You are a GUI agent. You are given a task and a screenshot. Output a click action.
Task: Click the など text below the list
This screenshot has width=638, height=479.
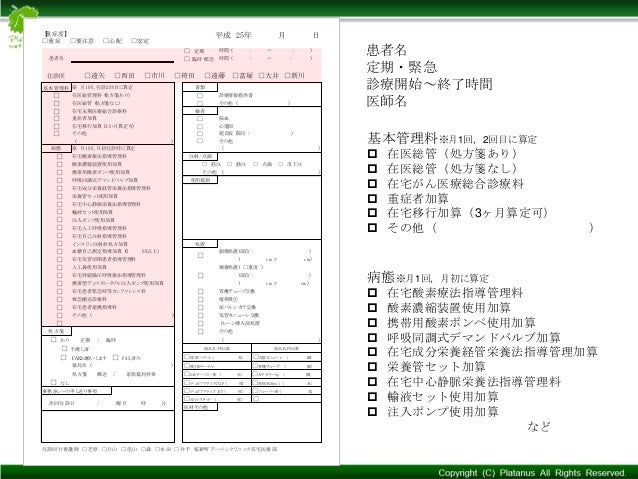click(539, 426)
